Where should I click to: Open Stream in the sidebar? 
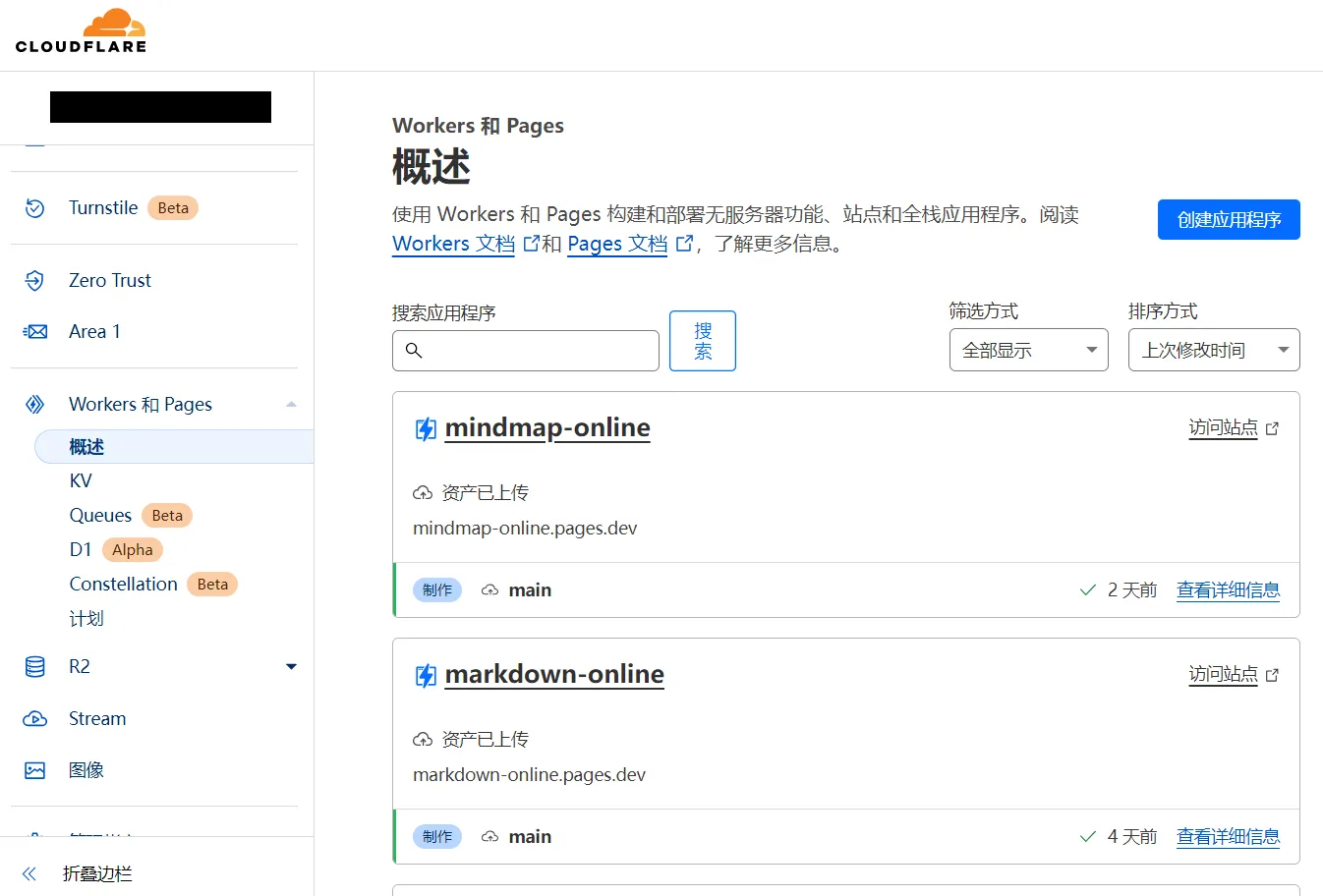(97, 719)
